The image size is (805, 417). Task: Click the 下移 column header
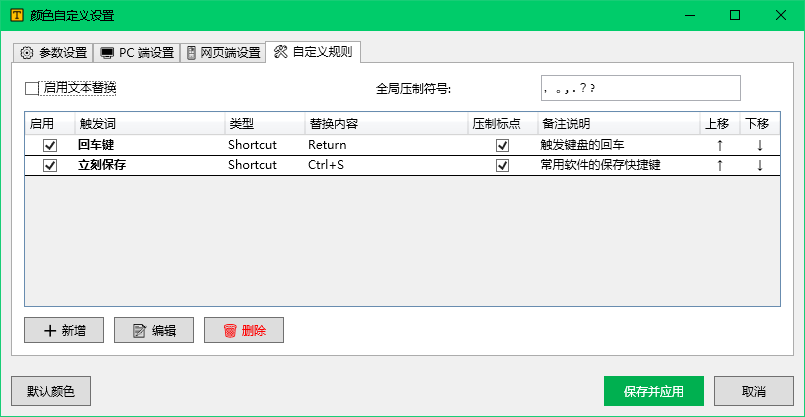(x=760, y=124)
